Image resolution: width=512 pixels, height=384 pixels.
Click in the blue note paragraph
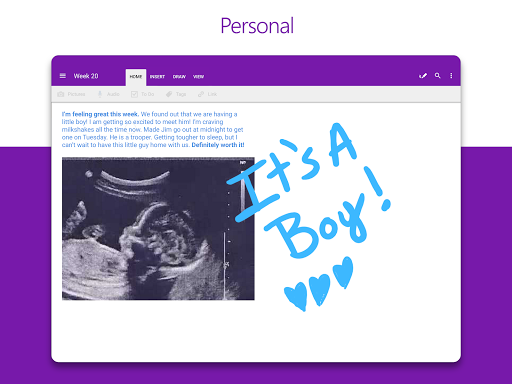point(153,130)
